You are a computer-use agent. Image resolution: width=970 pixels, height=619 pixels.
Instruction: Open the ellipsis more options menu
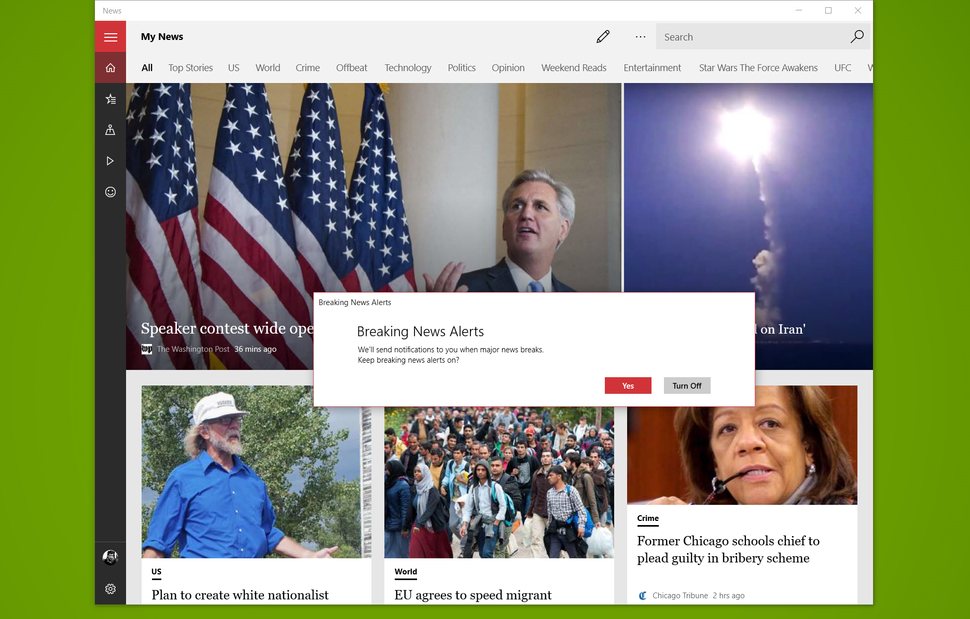tap(640, 36)
